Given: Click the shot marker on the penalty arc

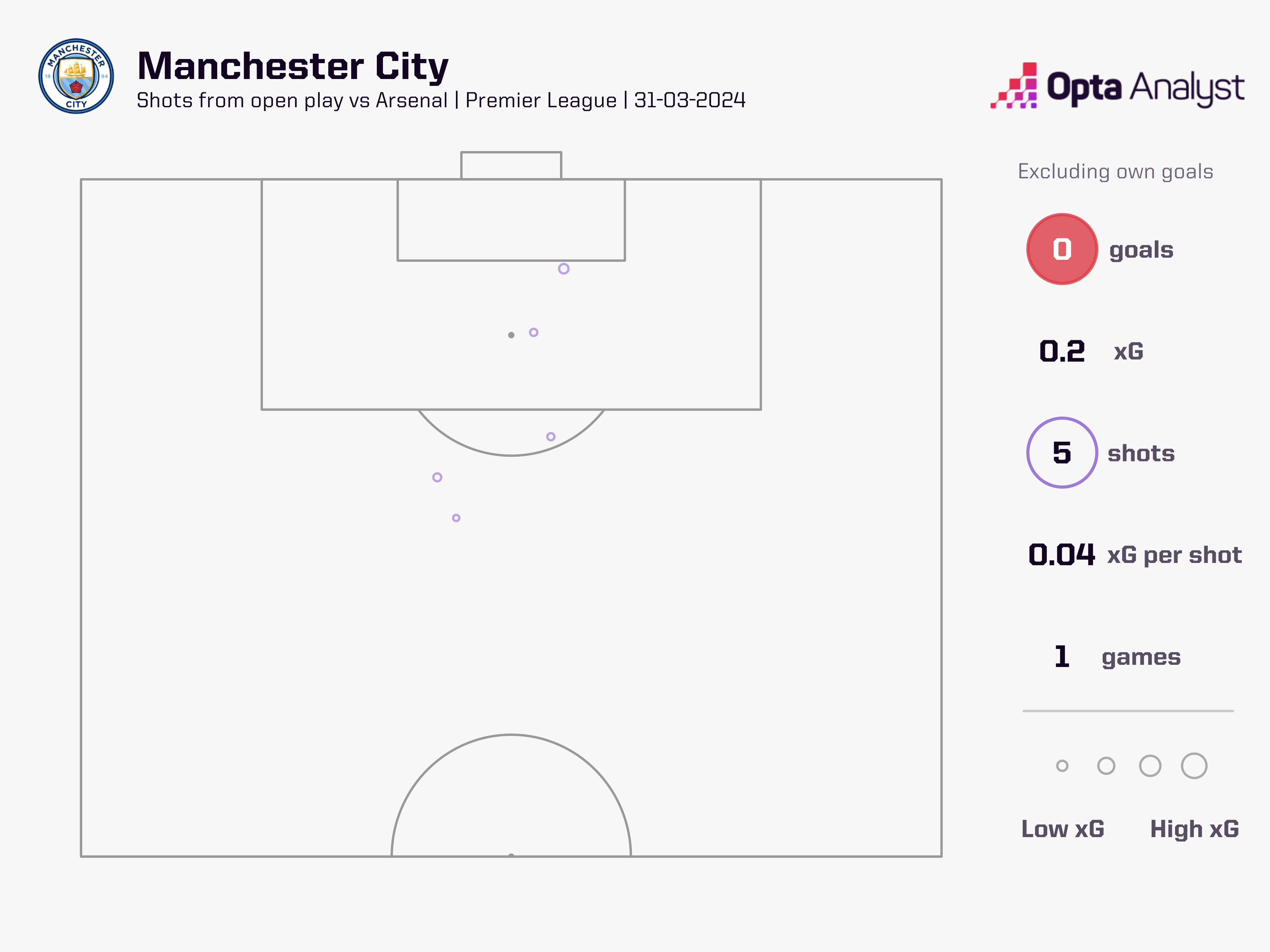Looking at the screenshot, I should coord(551,437).
